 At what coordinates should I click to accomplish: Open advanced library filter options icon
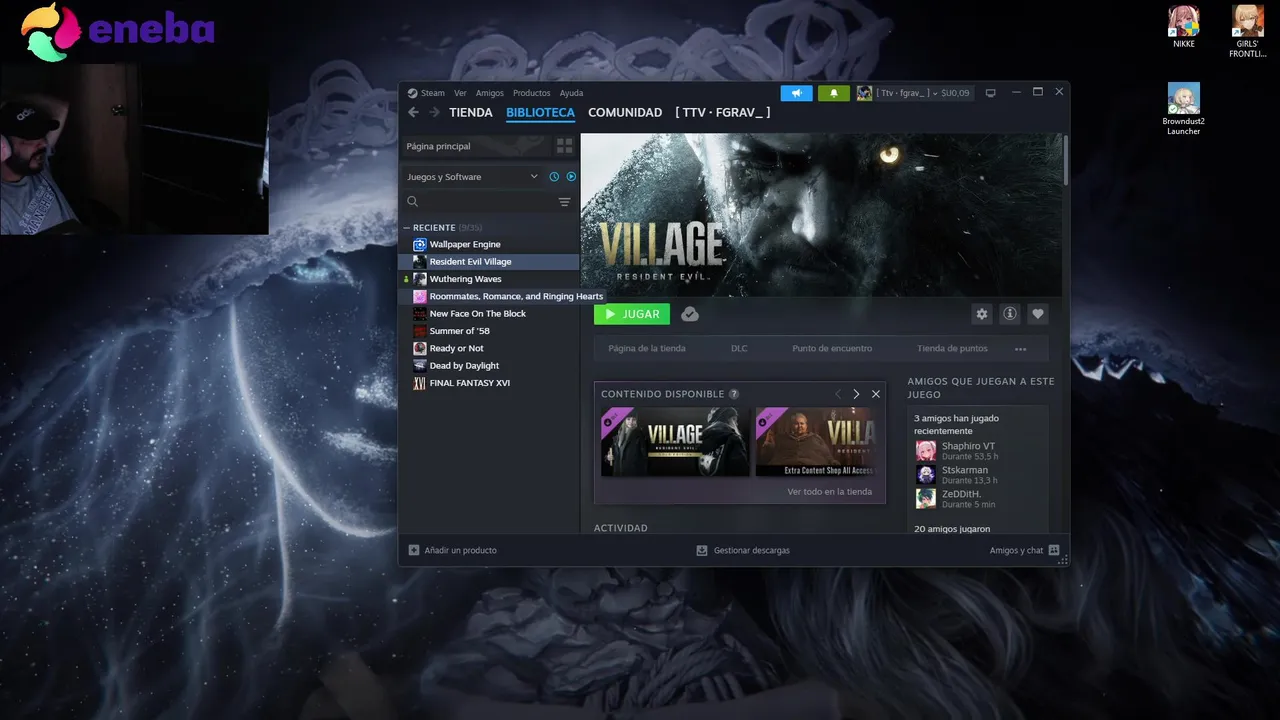(564, 202)
